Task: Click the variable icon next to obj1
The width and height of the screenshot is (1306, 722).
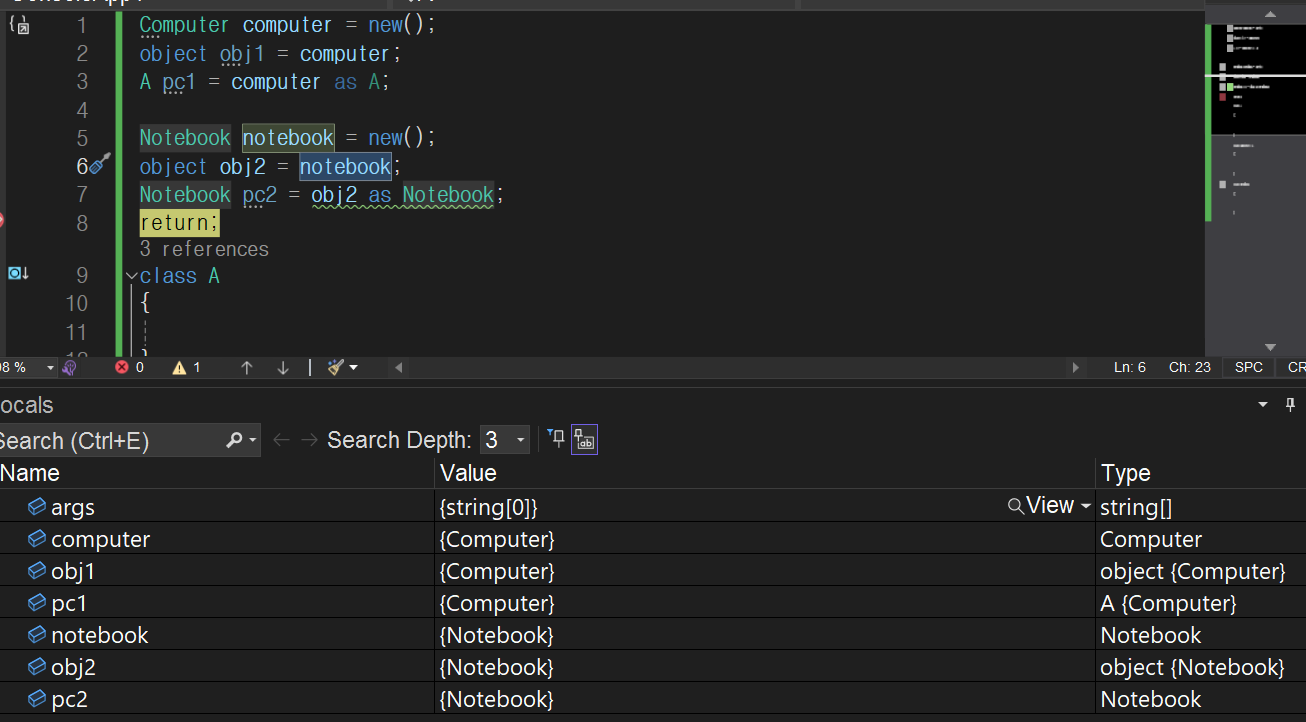Action: (36, 571)
